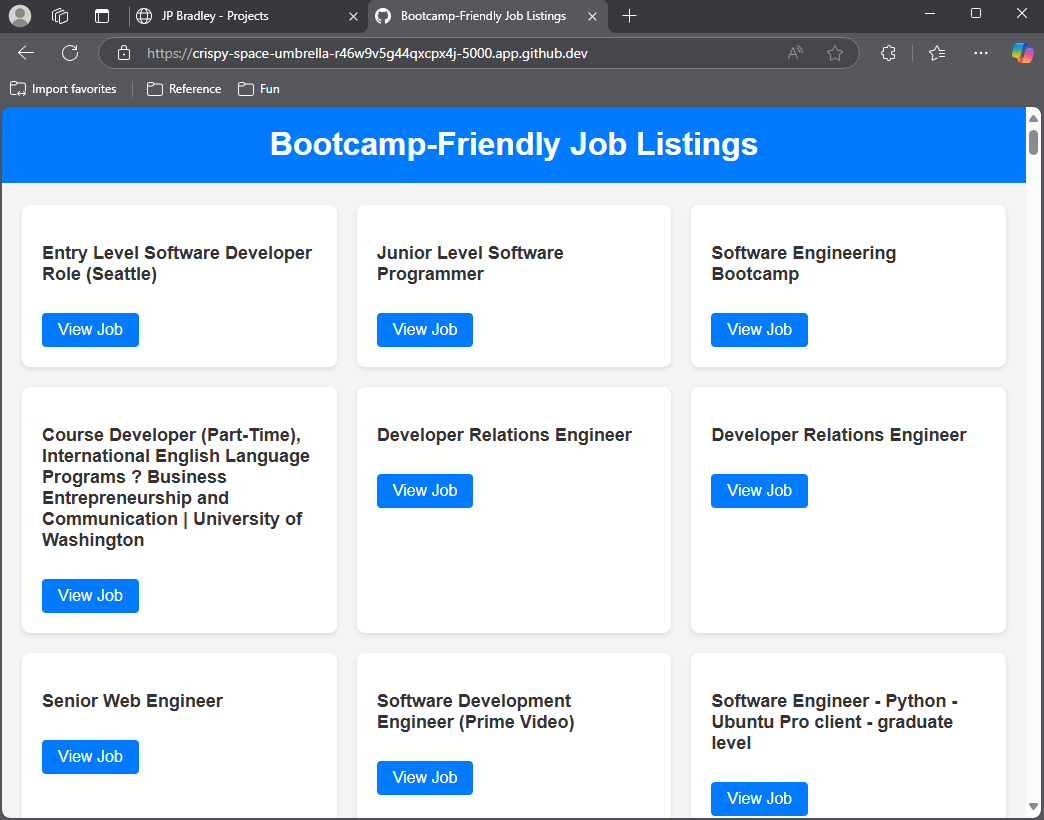This screenshot has width=1044, height=820.
Task: Add this page to favorites
Action: point(834,53)
